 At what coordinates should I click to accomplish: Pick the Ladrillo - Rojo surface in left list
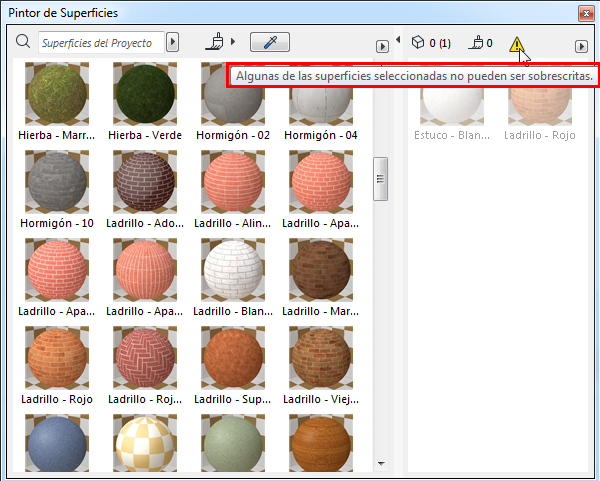click(56, 355)
